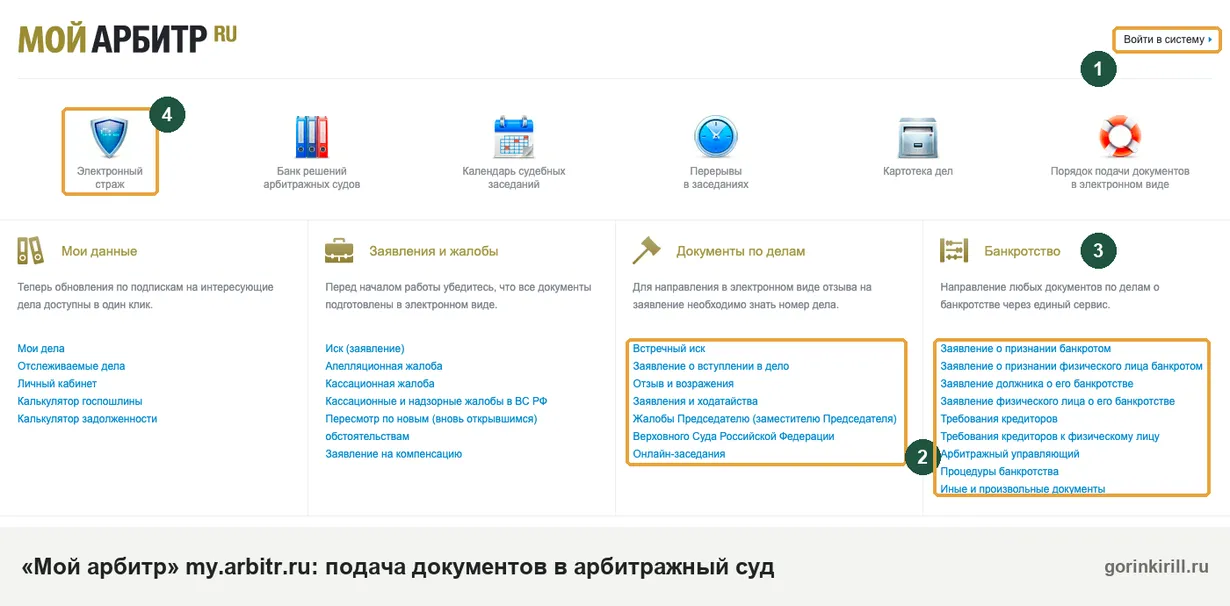The width and height of the screenshot is (1230, 606).
Task: Open Заявление должника о его банкротстве
Action: point(1037,384)
